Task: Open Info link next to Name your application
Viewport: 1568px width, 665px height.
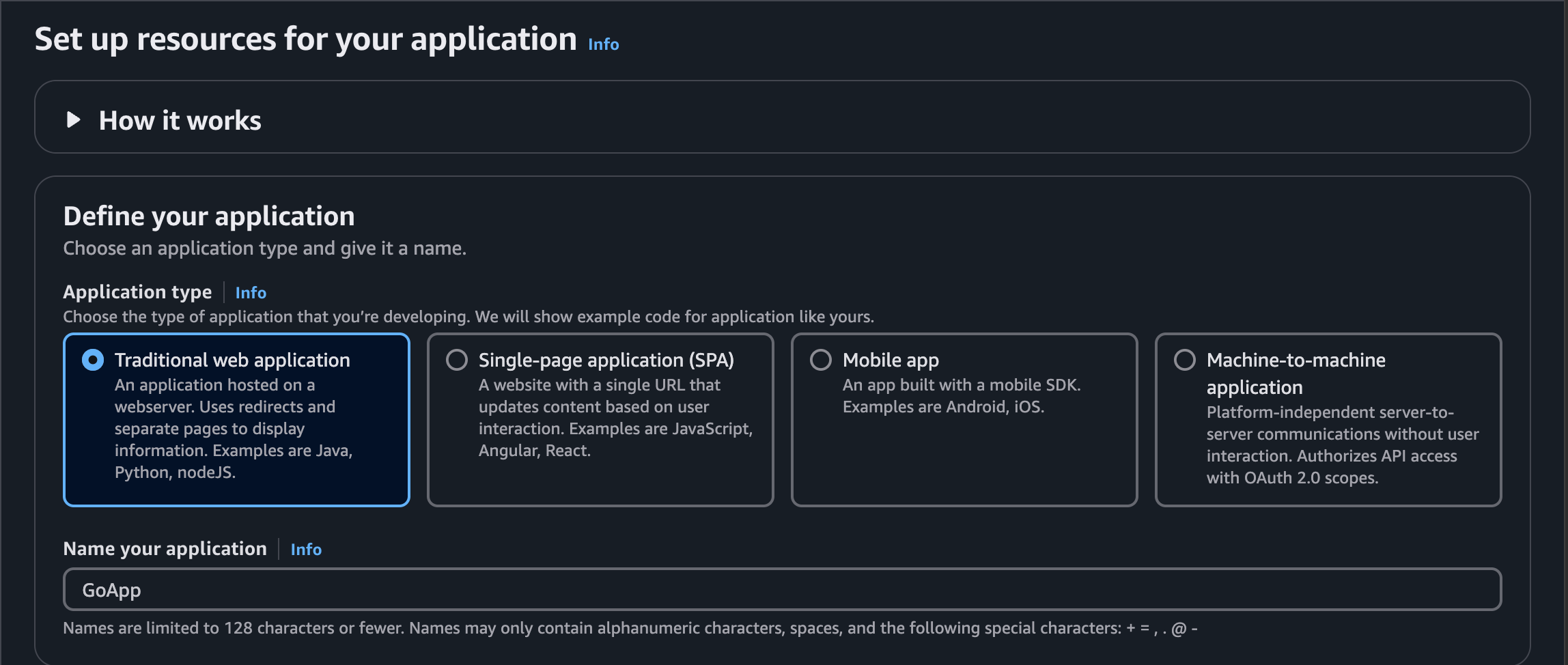Action: click(306, 550)
